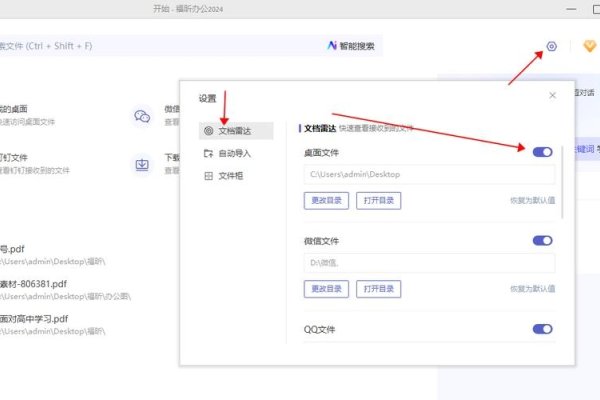Click 打开目录 under 桌面文件
600x400 pixels.
[x=378, y=201]
